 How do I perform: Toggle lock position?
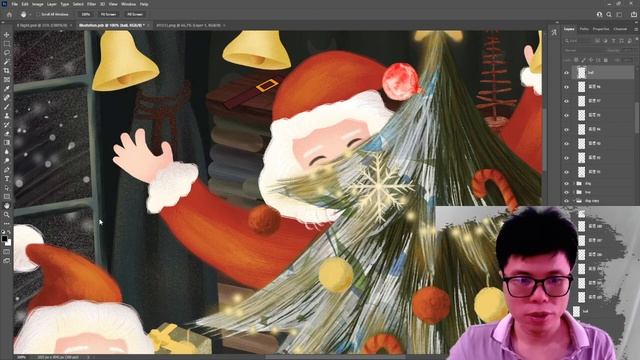pyautogui.click(x=591, y=60)
